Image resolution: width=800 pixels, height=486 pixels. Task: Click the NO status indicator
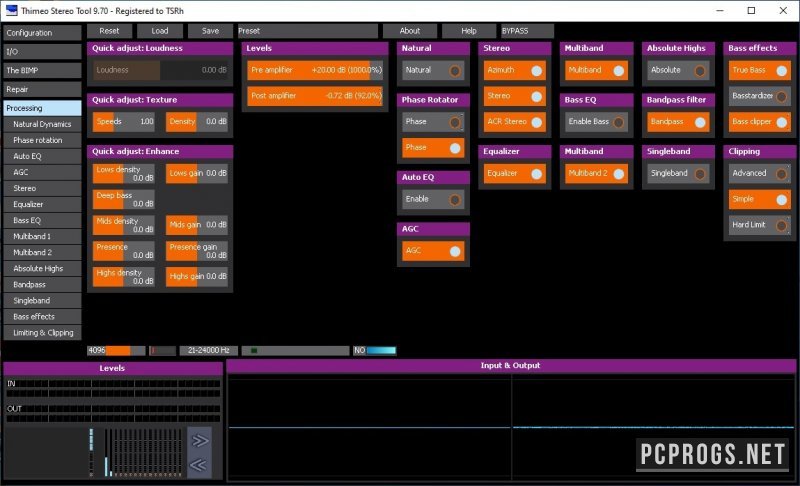pyautogui.click(x=374, y=350)
